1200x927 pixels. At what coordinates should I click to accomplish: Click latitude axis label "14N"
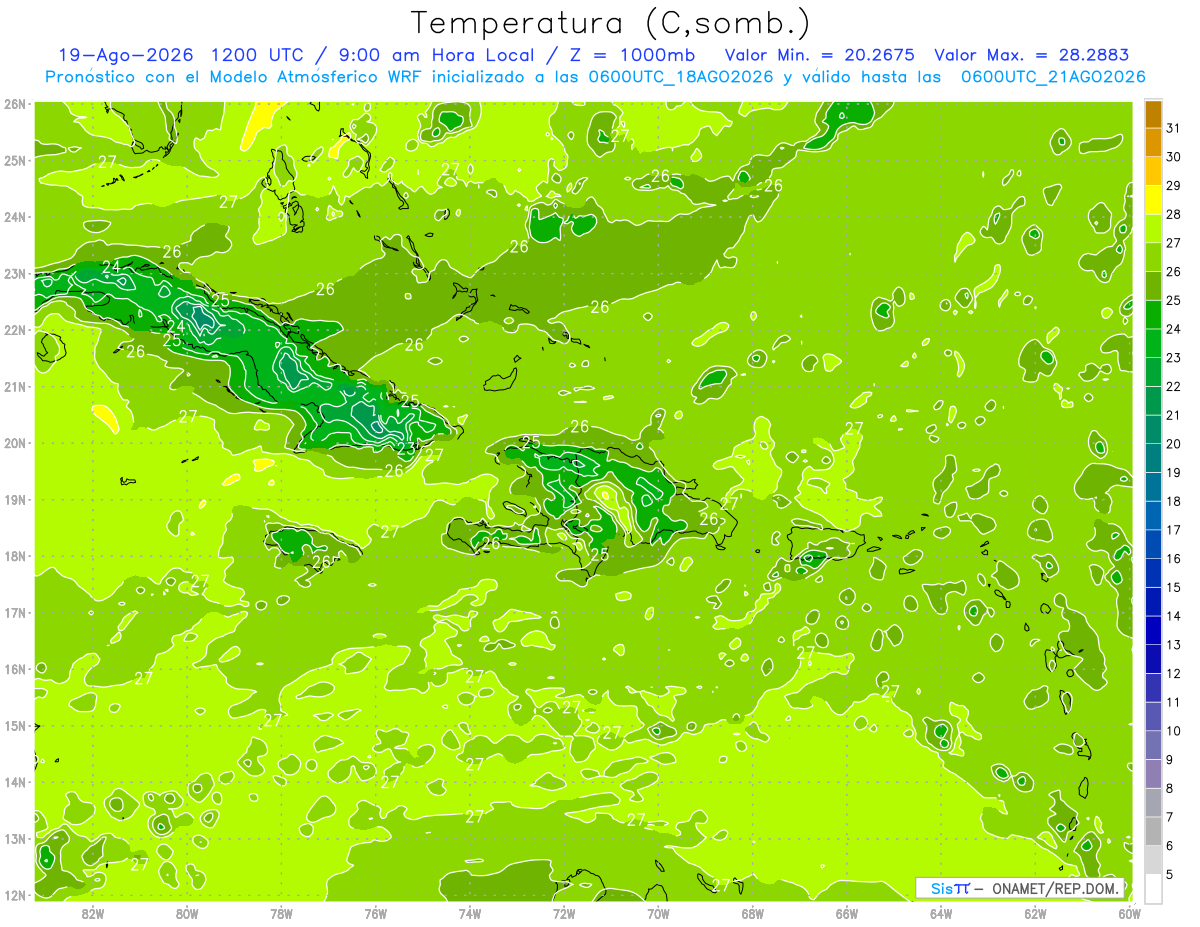point(15,782)
